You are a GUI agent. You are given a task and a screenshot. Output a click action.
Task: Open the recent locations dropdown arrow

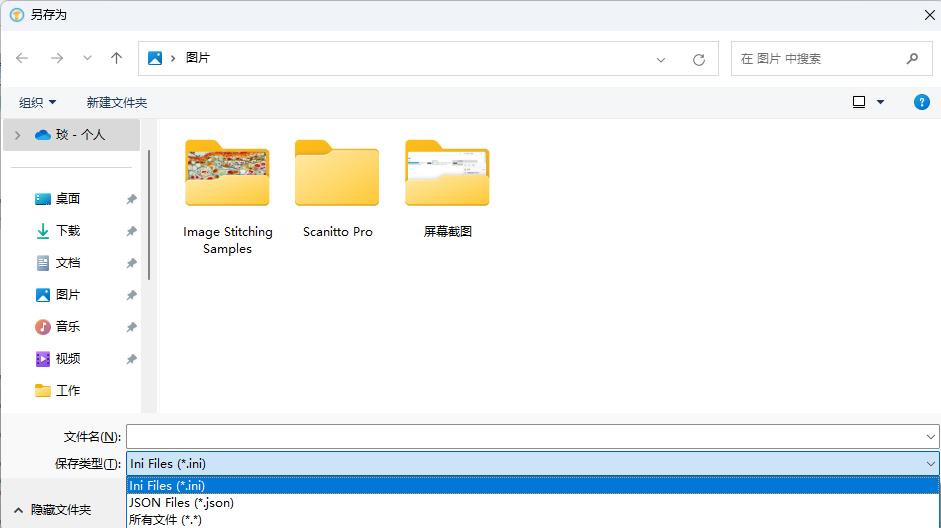coord(87,59)
